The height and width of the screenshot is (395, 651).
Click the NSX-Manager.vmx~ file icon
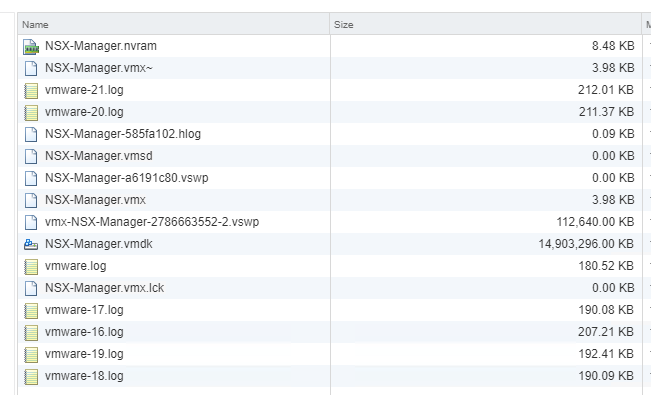31,69
